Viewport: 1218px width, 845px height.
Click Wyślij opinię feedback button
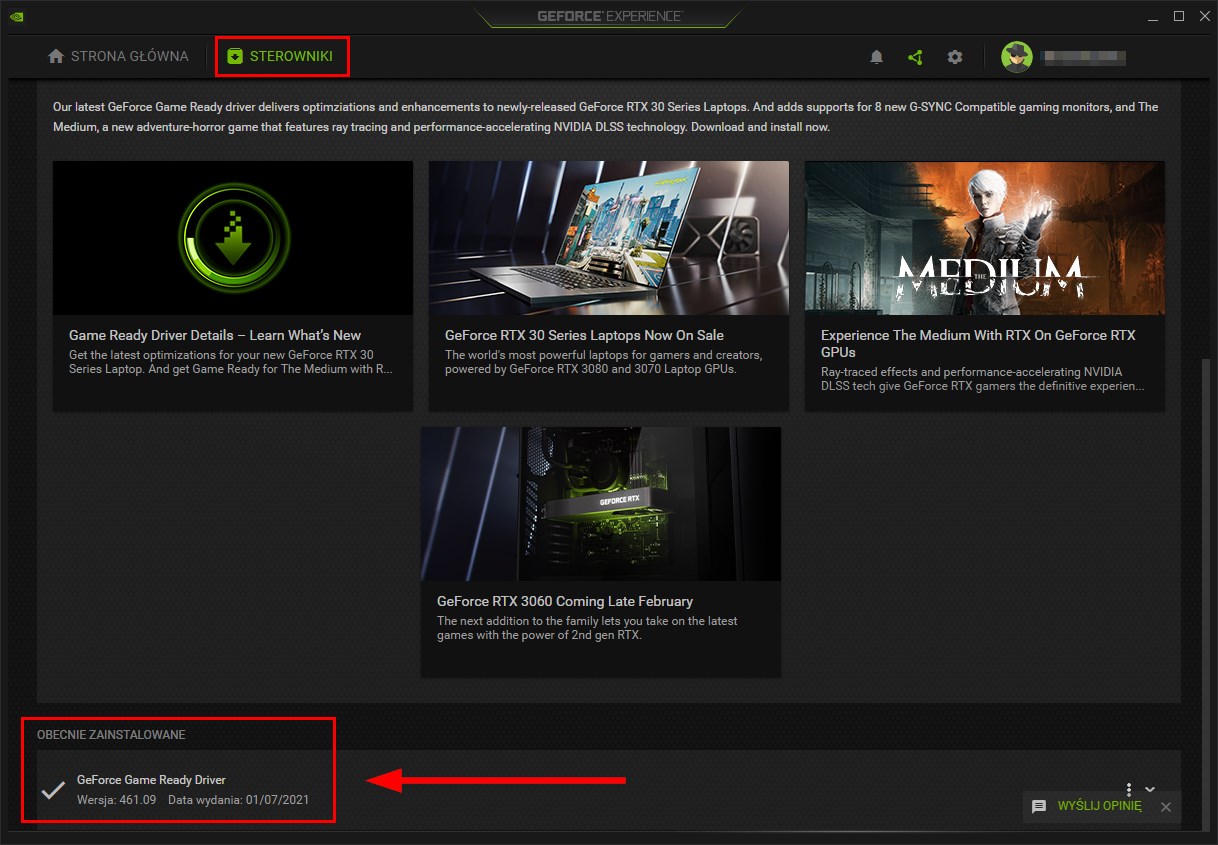1099,806
